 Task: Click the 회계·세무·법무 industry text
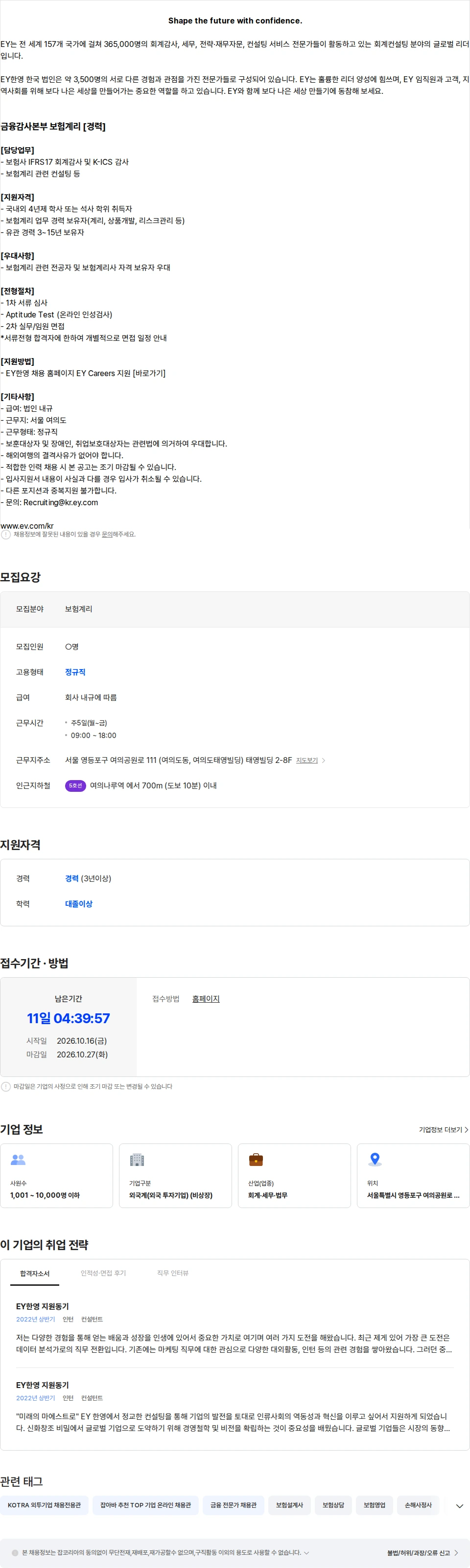[268, 1195]
